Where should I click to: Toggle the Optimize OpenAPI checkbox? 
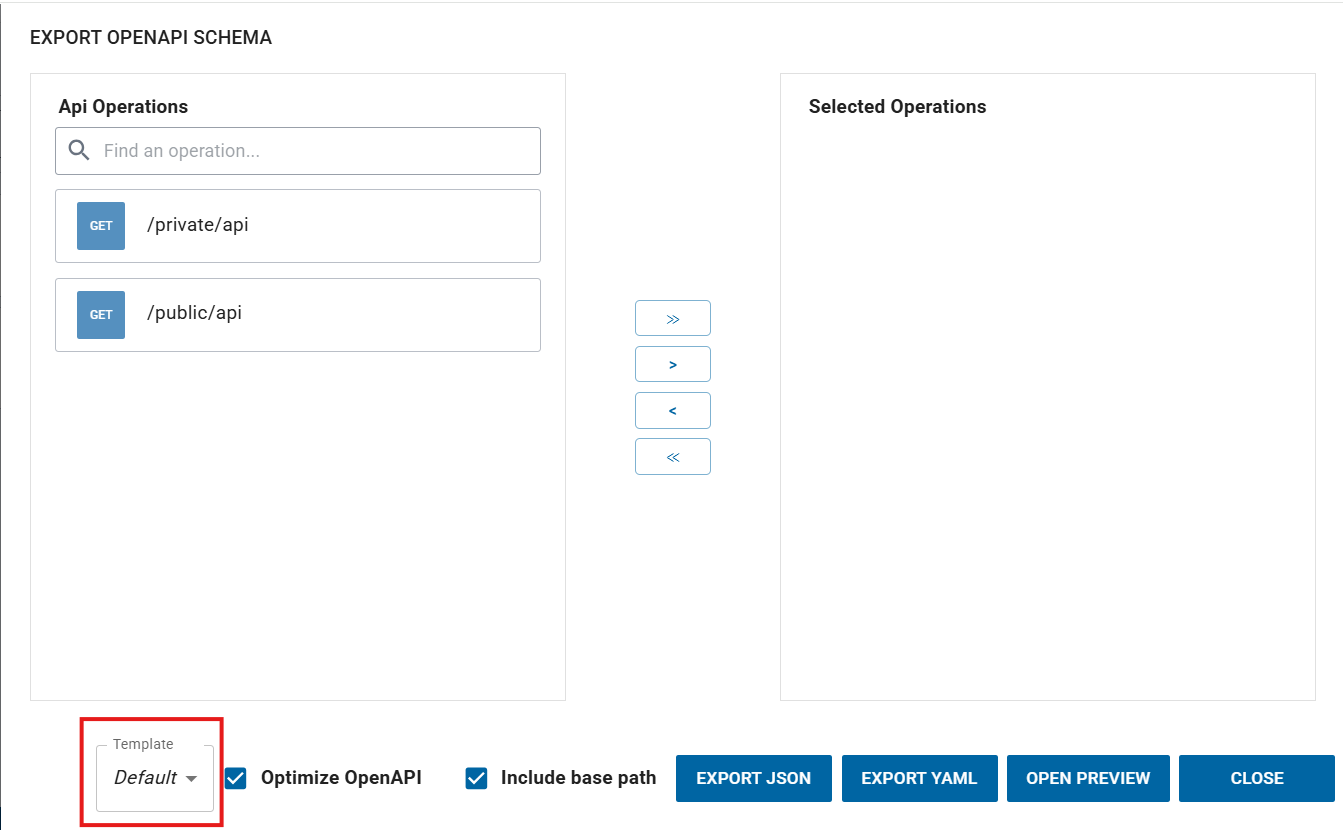[236, 778]
